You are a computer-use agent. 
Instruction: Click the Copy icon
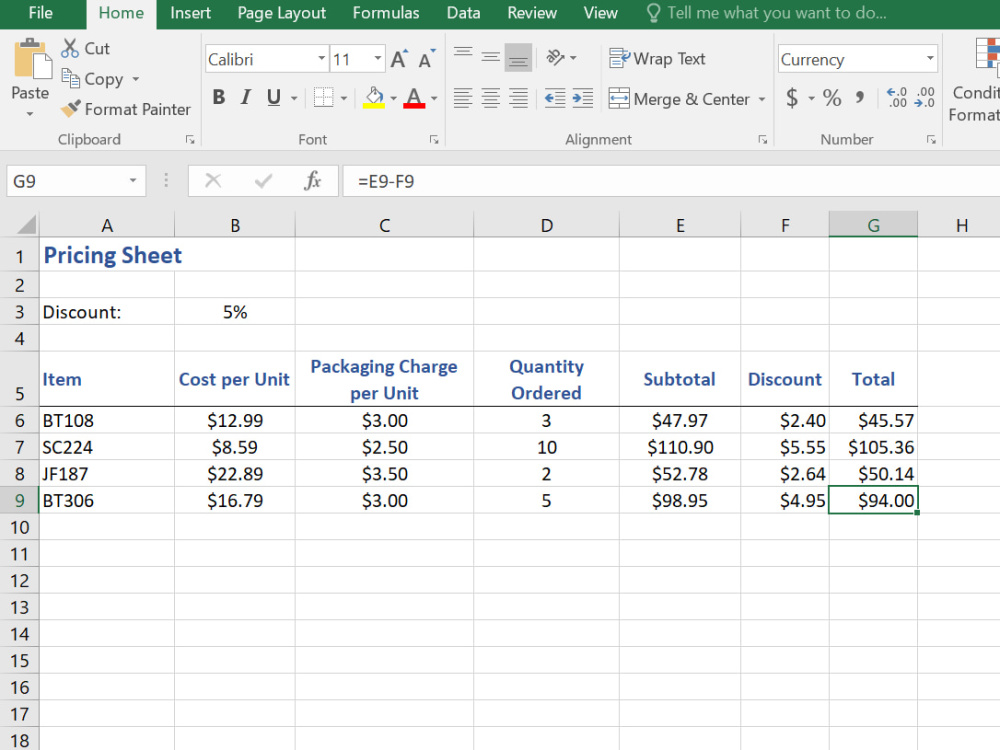[x=70, y=79]
